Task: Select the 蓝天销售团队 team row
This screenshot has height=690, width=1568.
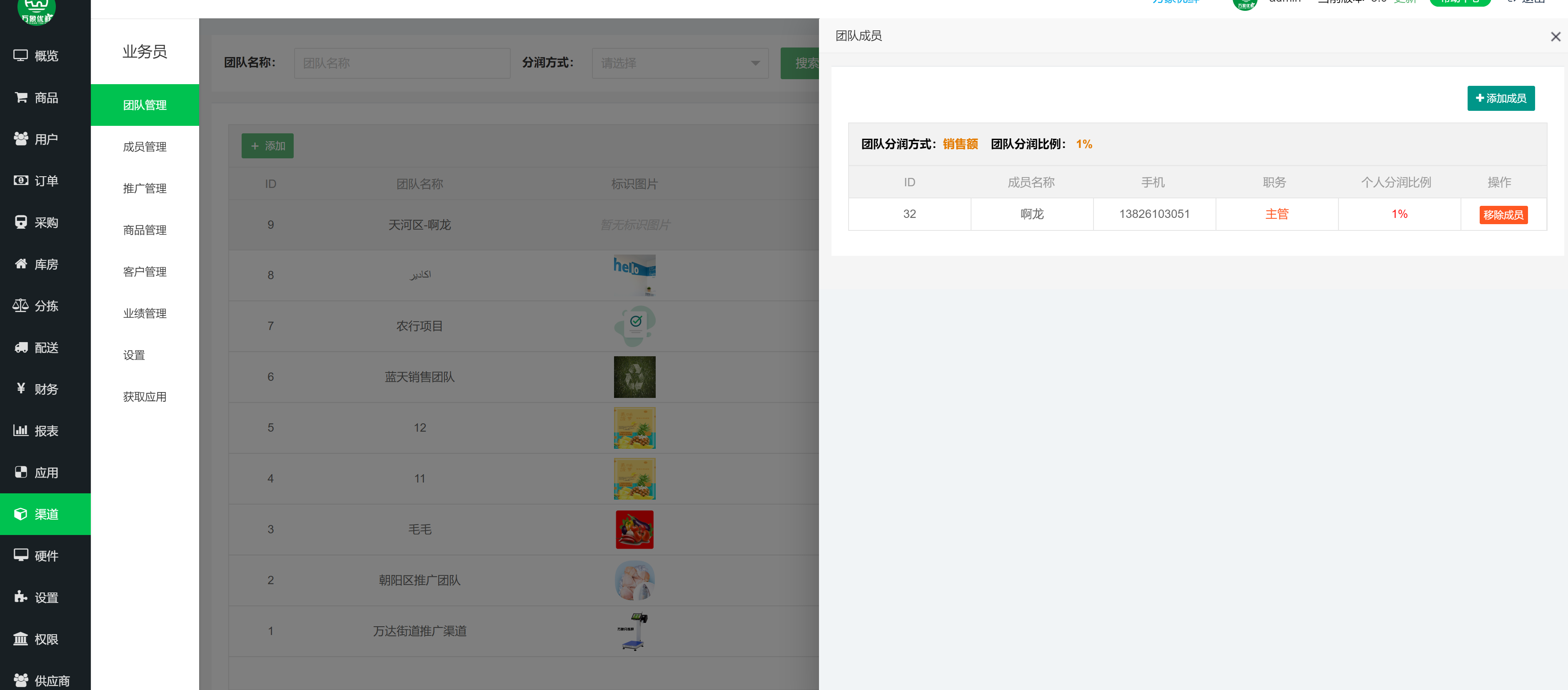Action: coord(419,377)
